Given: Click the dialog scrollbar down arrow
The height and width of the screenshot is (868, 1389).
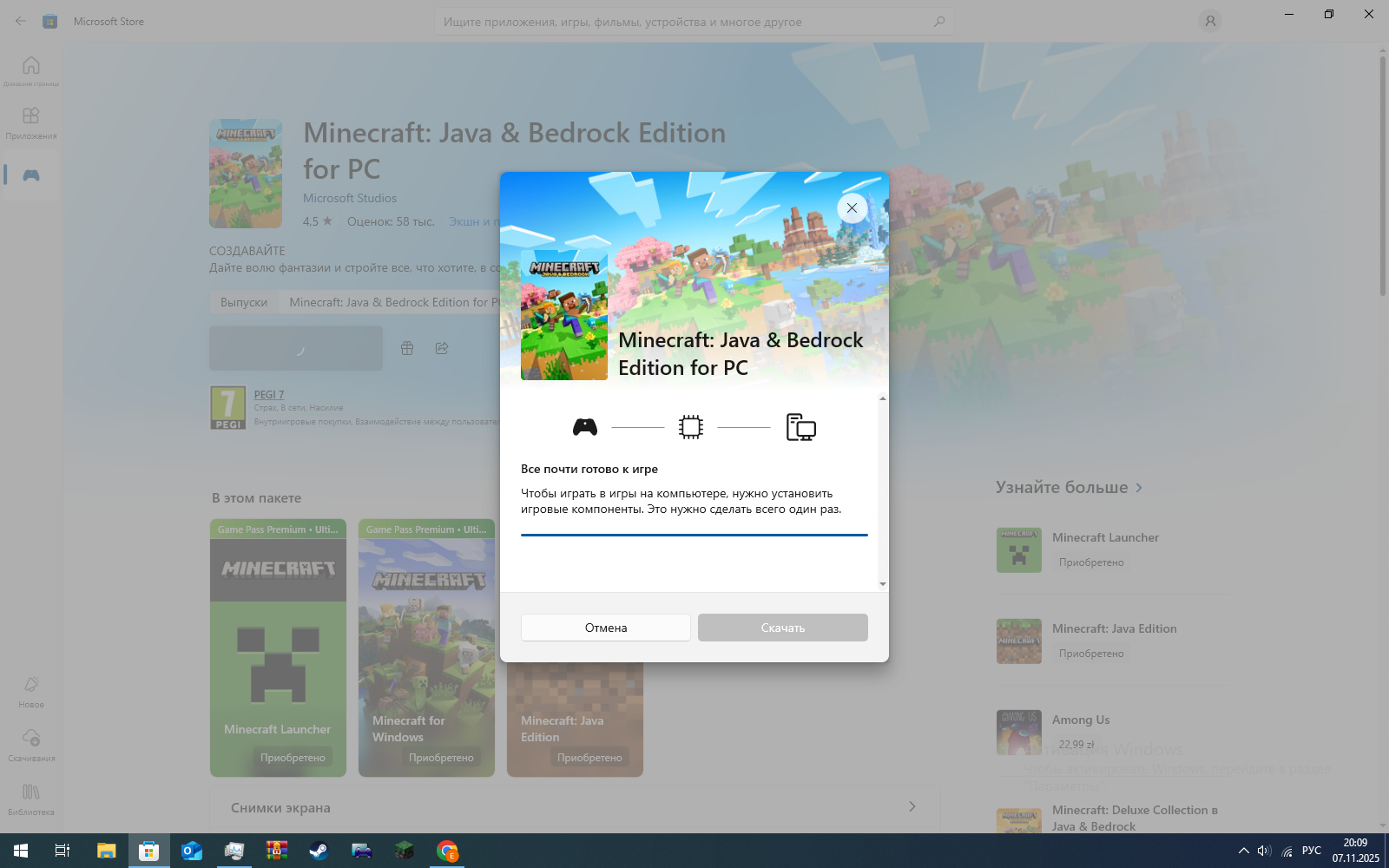Looking at the screenshot, I should point(883,584).
